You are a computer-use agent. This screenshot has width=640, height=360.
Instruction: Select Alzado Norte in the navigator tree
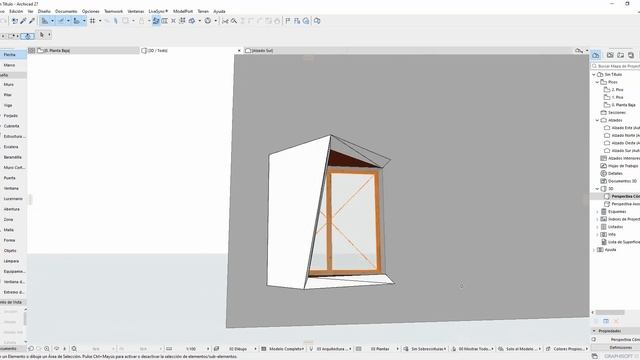pos(622,136)
